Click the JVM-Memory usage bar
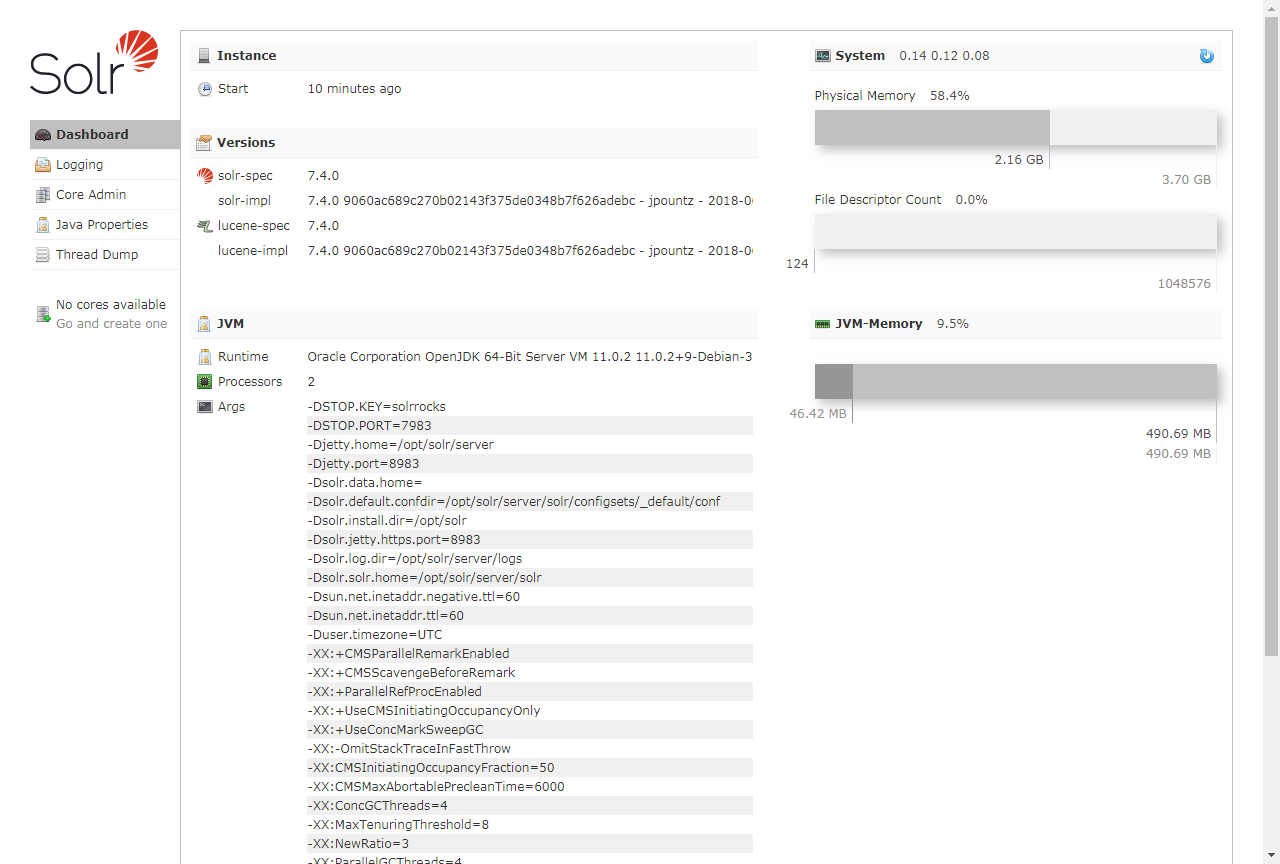Screen dimensions: 1280x864 1015,382
